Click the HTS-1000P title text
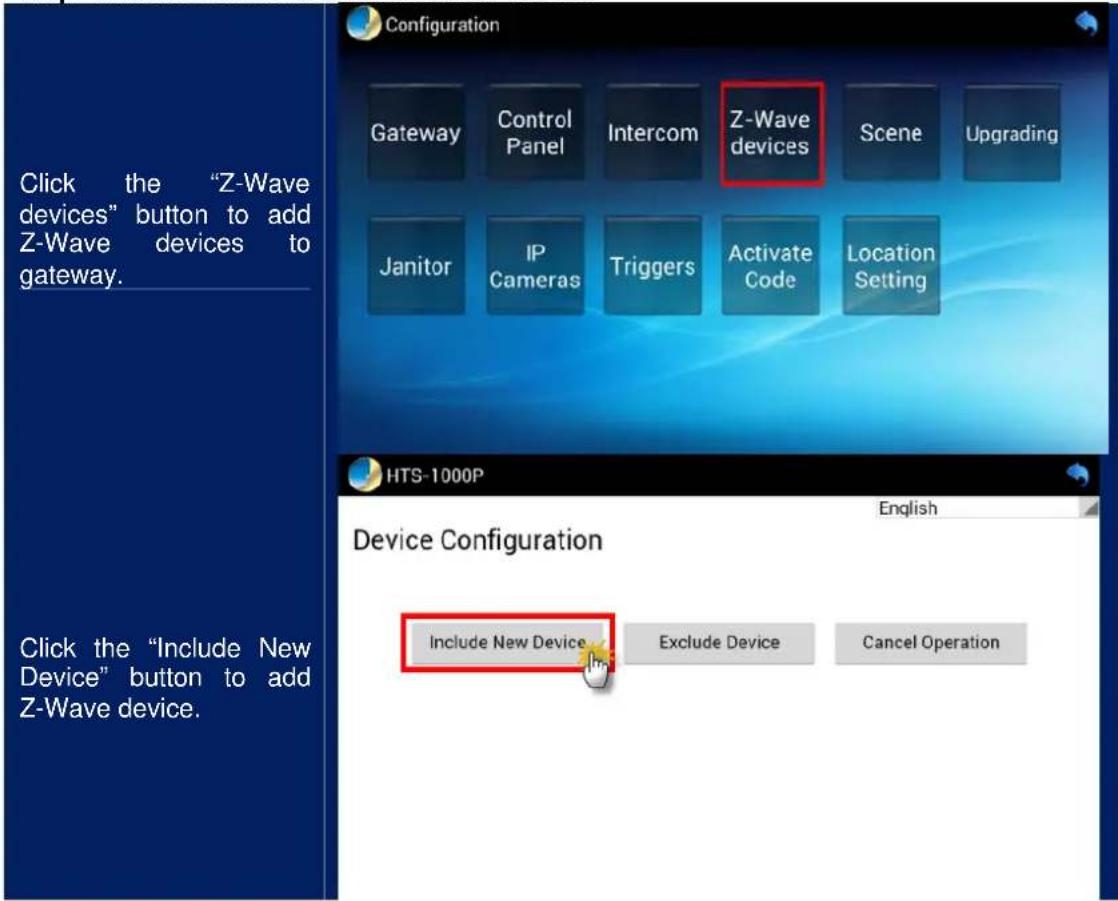Viewport: 1118px width, 901px height. (435, 475)
